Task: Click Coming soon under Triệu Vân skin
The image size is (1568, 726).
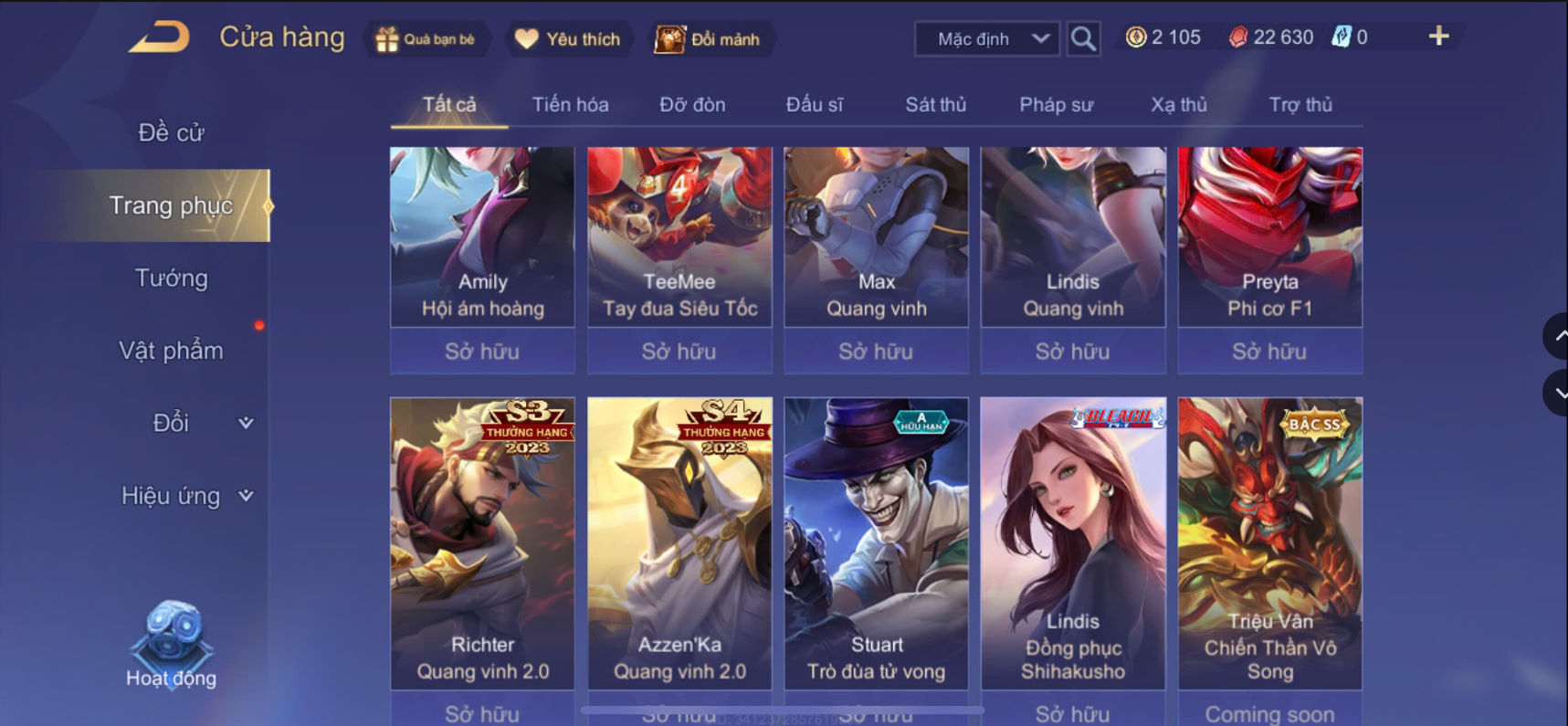Action: tap(1269, 712)
